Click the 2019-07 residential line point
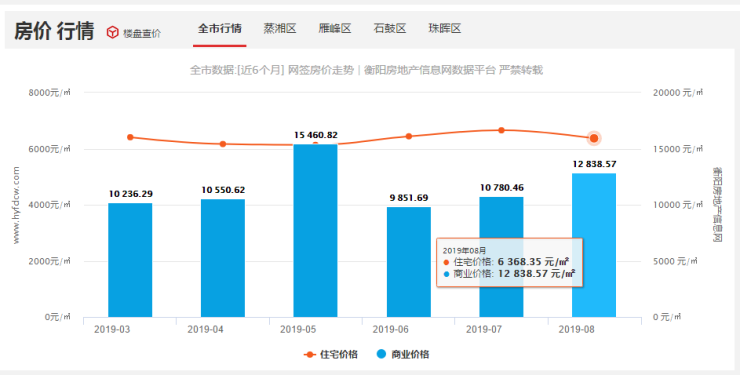 click(x=501, y=130)
